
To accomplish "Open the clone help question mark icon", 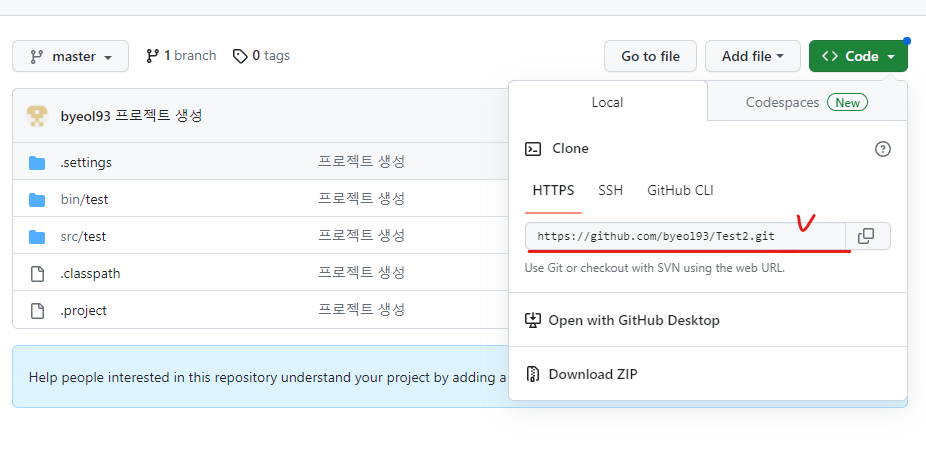I will tap(882, 149).
